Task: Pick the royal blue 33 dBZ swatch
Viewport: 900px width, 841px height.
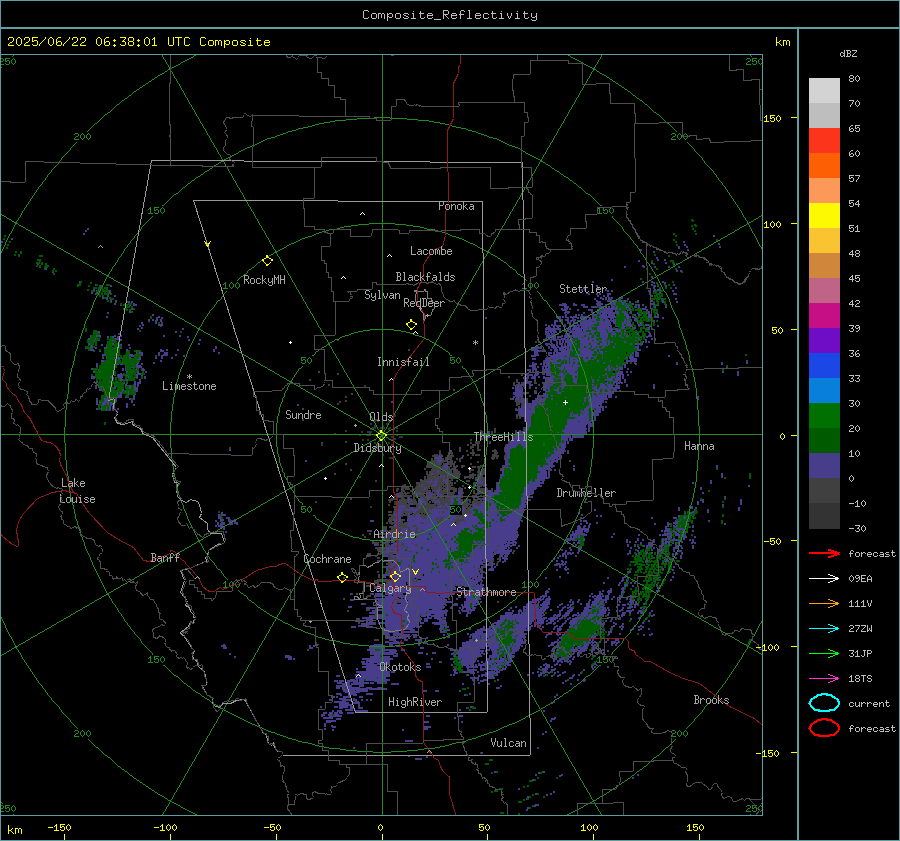Action: pyautogui.click(x=824, y=366)
